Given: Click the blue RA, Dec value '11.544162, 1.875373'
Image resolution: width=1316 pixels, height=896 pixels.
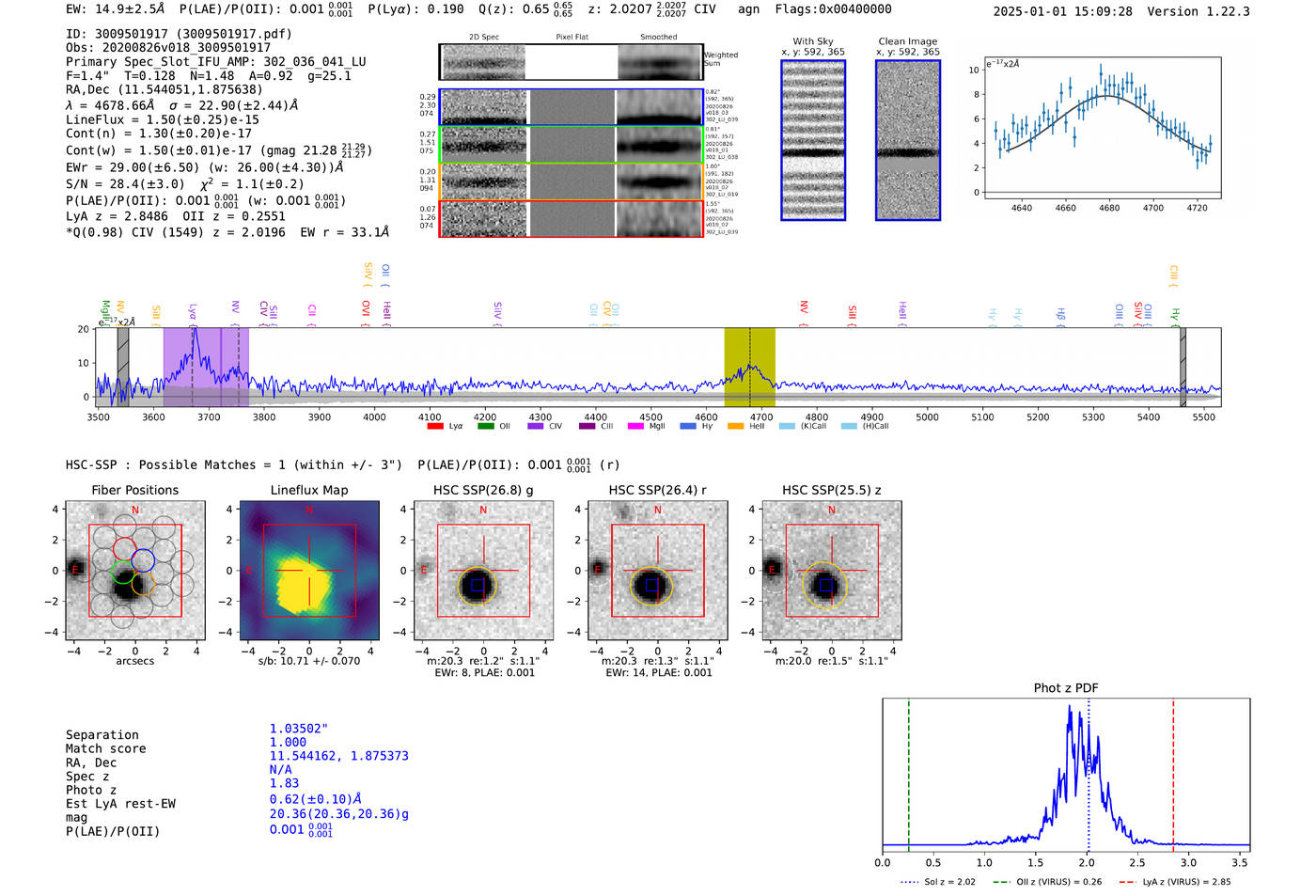Looking at the screenshot, I should [x=339, y=756].
